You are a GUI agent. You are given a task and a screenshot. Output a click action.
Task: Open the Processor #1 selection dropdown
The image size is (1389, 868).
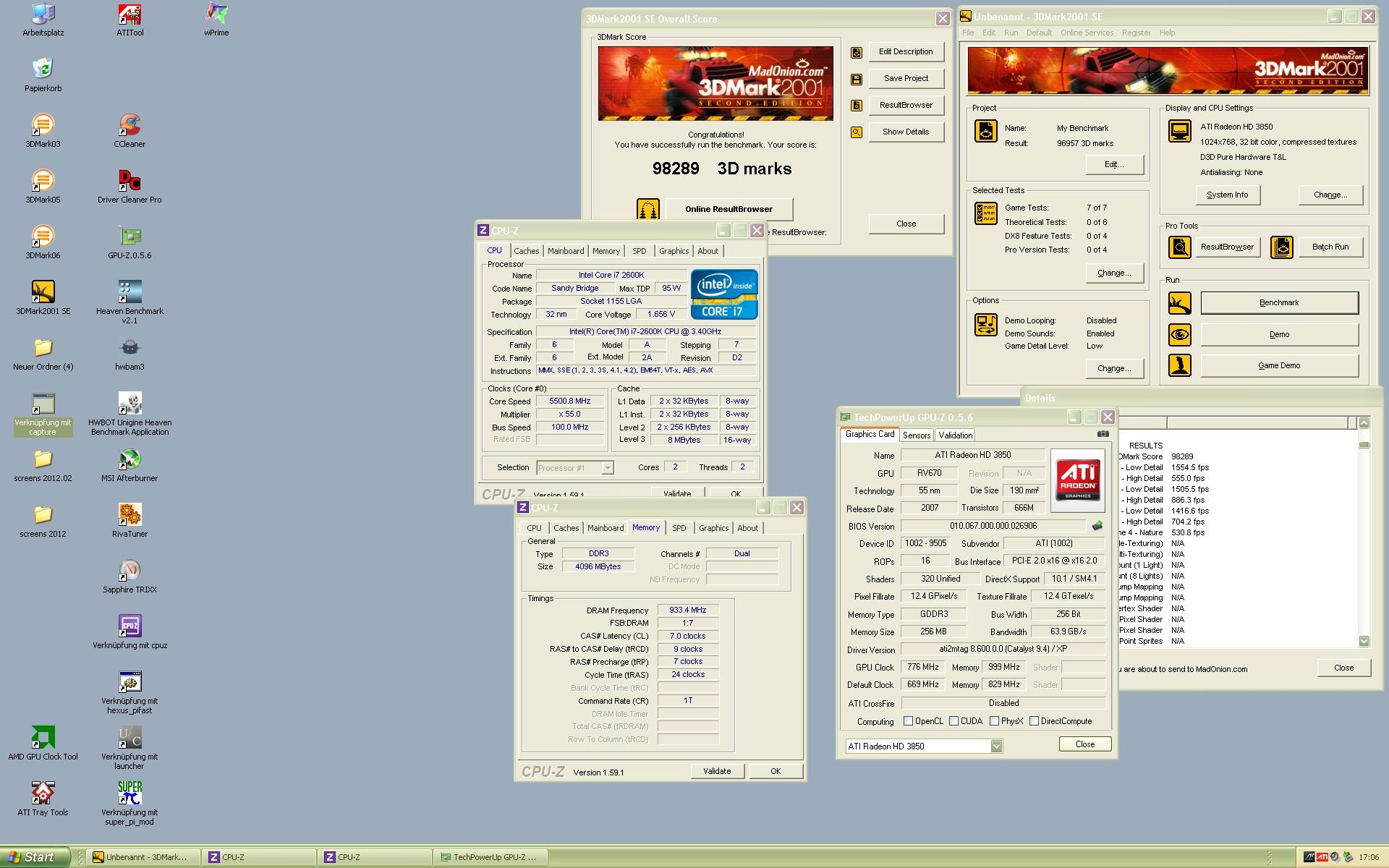tap(608, 468)
